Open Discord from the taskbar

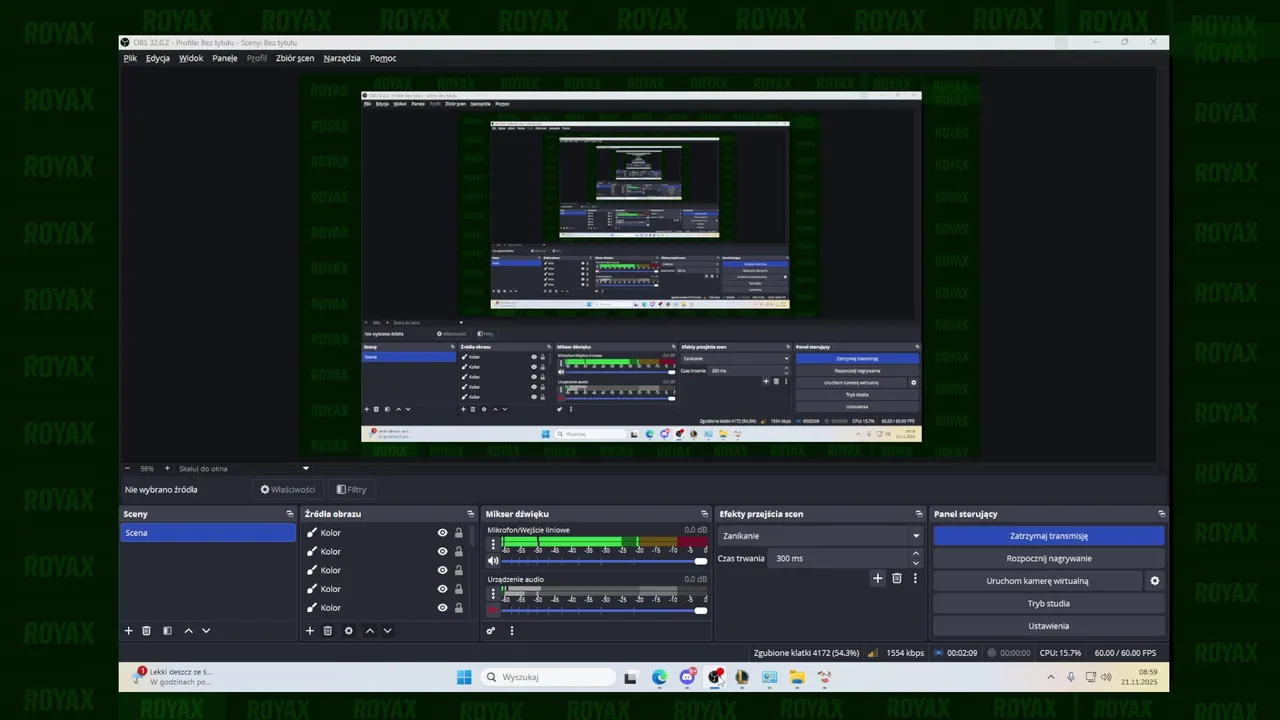687,677
